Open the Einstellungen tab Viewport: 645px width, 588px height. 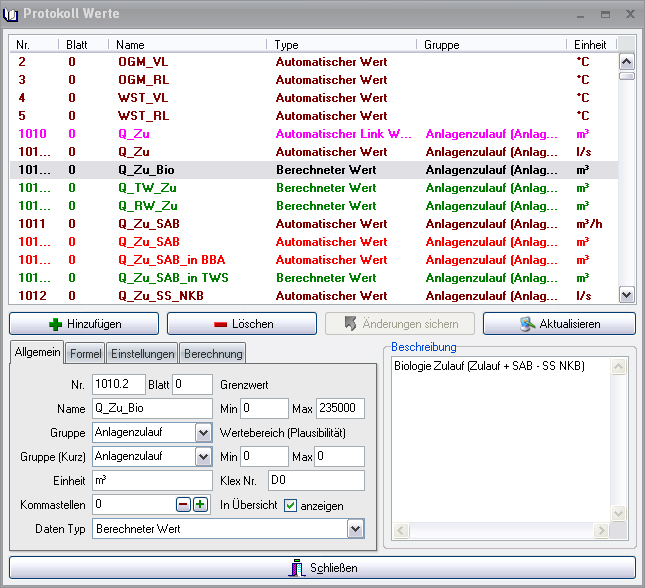[x=142, y=354]
